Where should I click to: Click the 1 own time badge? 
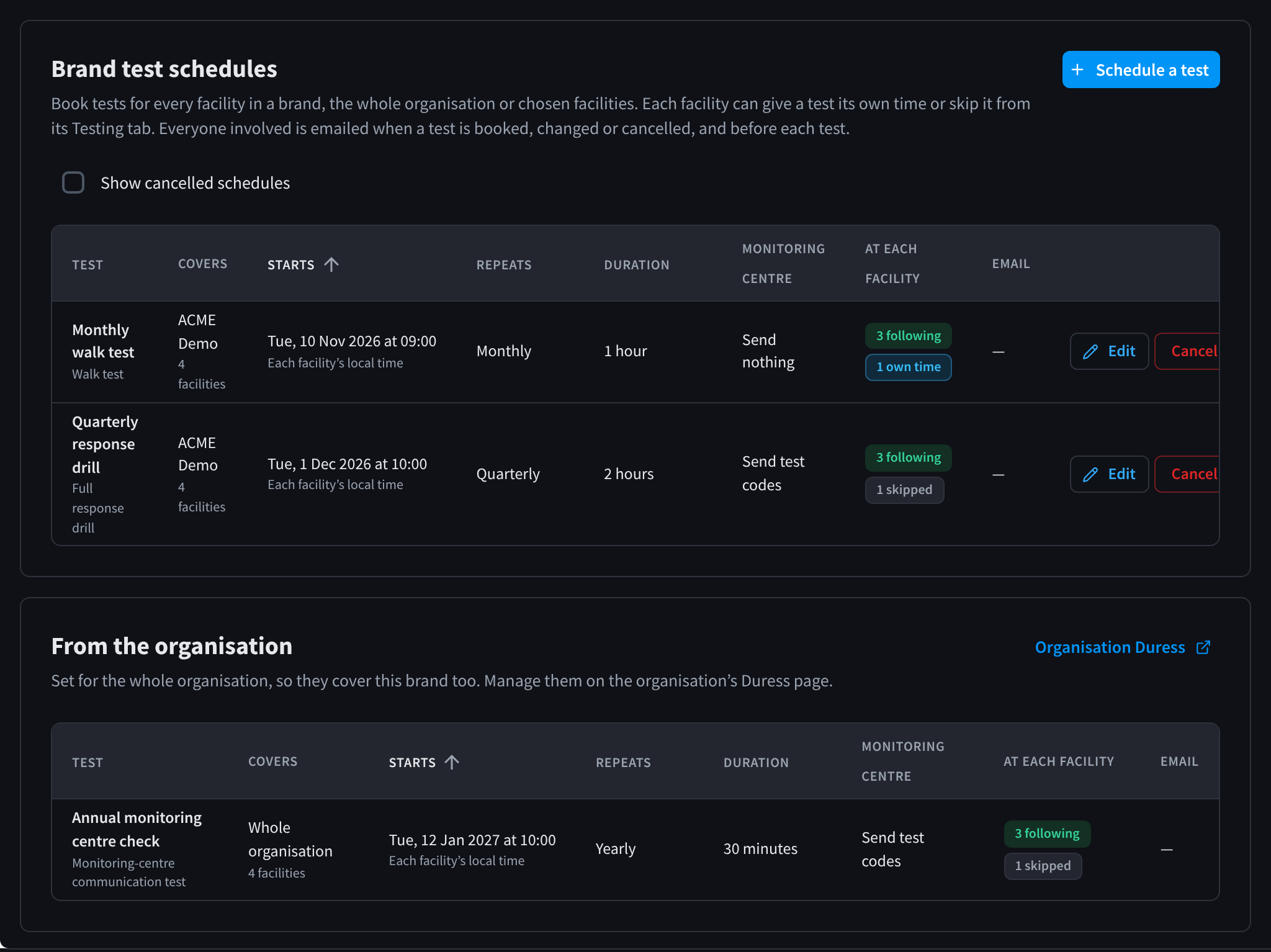pos(909,367)
